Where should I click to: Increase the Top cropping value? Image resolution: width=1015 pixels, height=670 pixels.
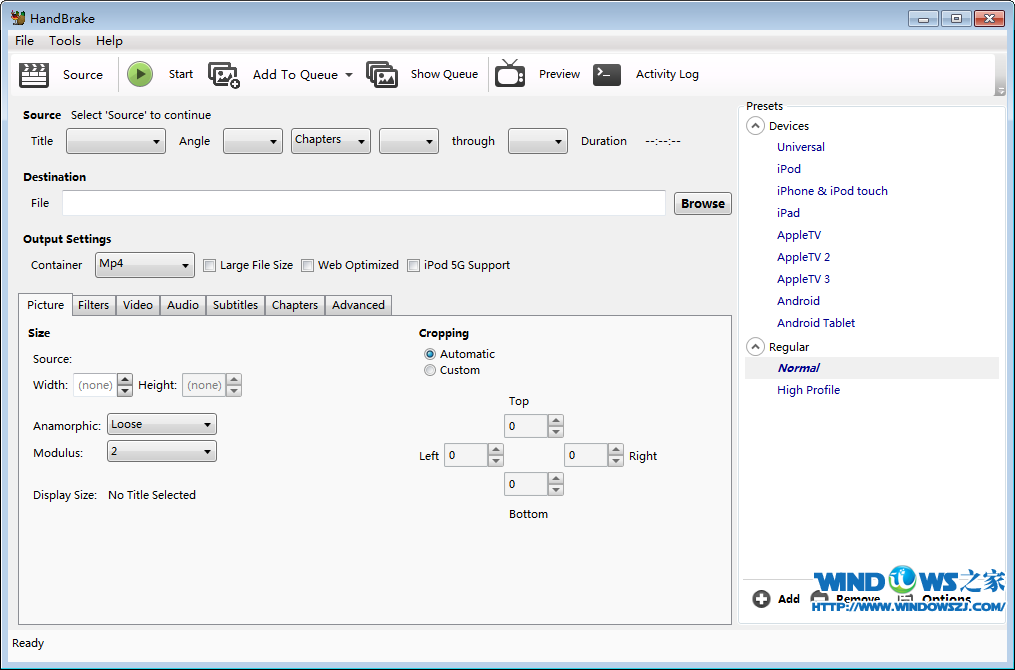pyautogui.click(x=556, y=421)
